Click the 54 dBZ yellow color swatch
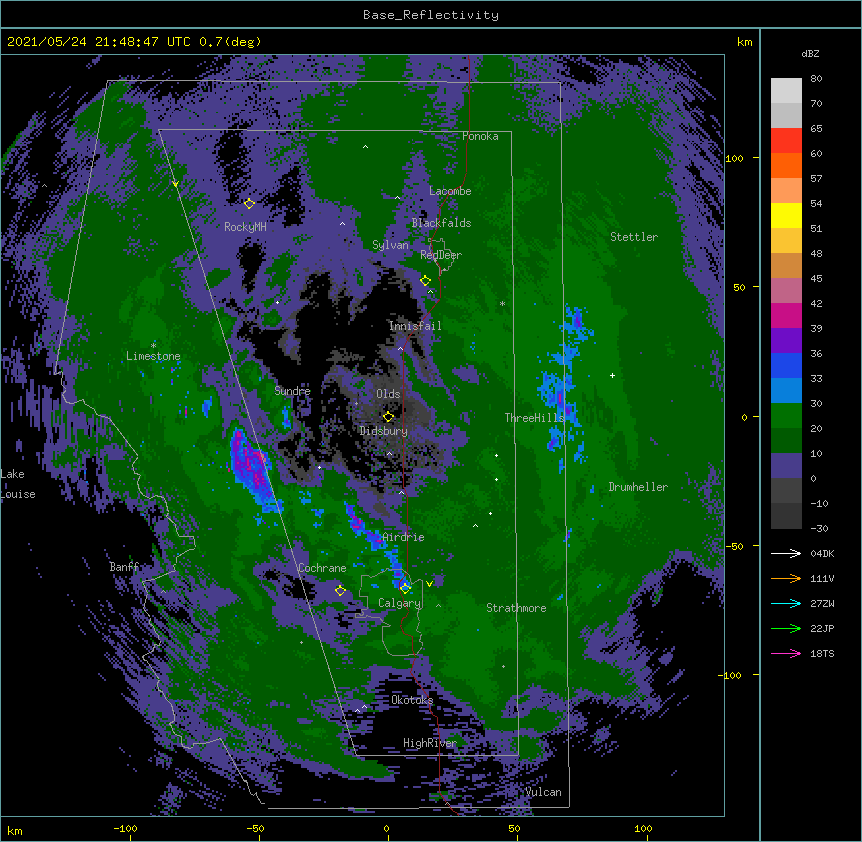This screenshot has width=862, height=842. coord(786,215)
